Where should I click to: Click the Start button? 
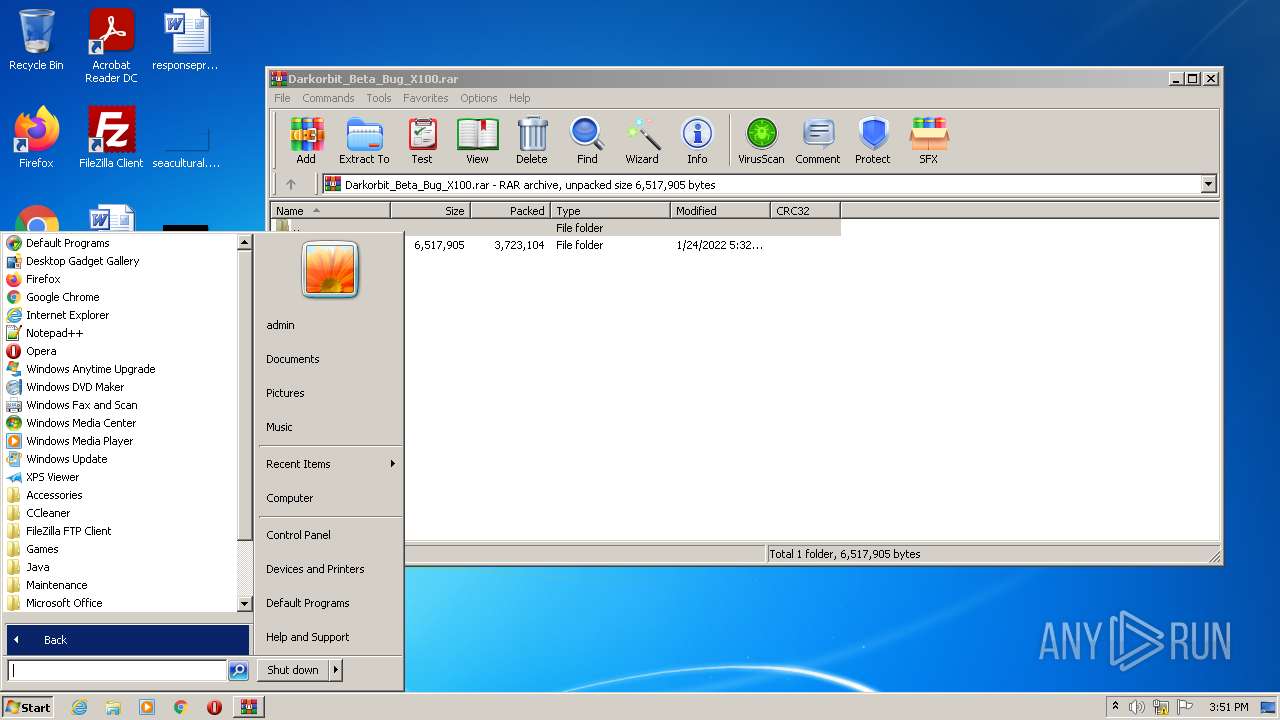coord(27,707)
